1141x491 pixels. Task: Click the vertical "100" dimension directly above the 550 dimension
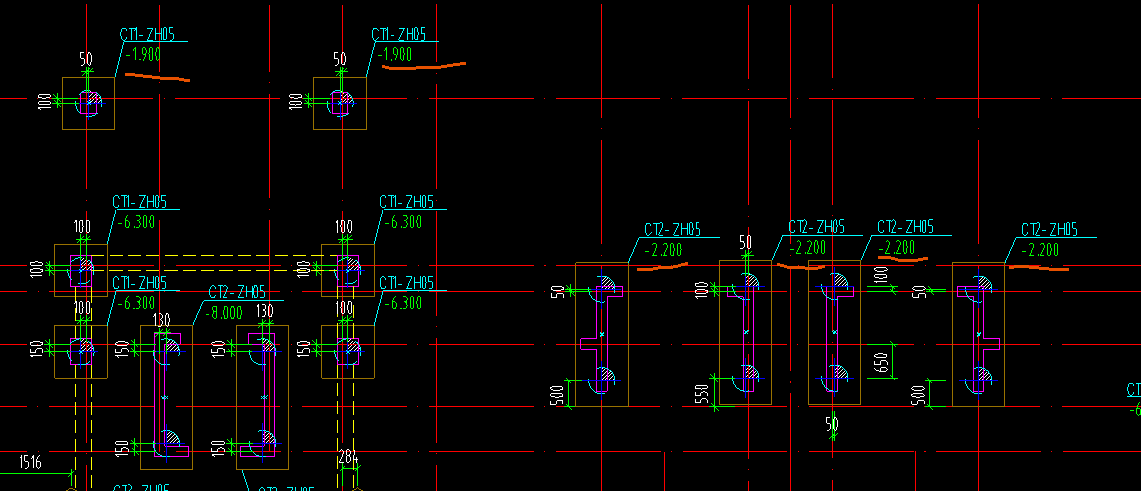pos(701,291)
